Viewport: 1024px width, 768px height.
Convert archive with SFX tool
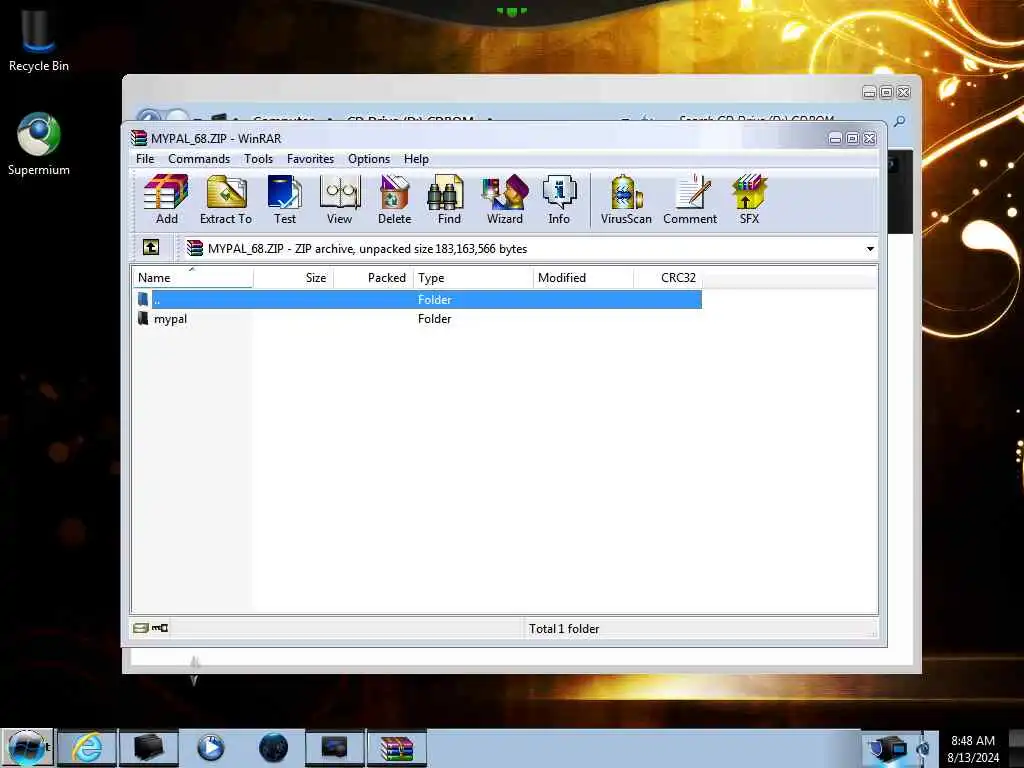[x=749, y=199]
